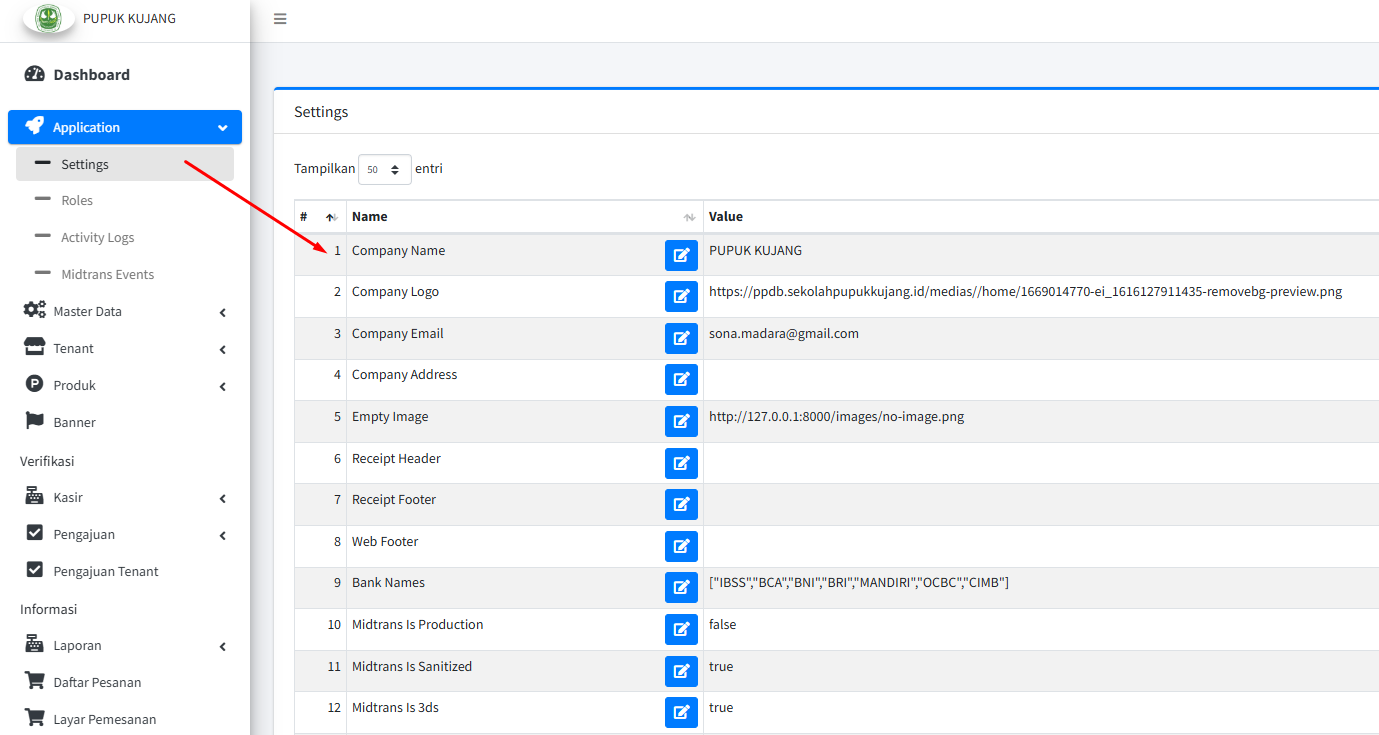Edit the Web Footer setting
1379x735 pixels.
coord(681,546)
